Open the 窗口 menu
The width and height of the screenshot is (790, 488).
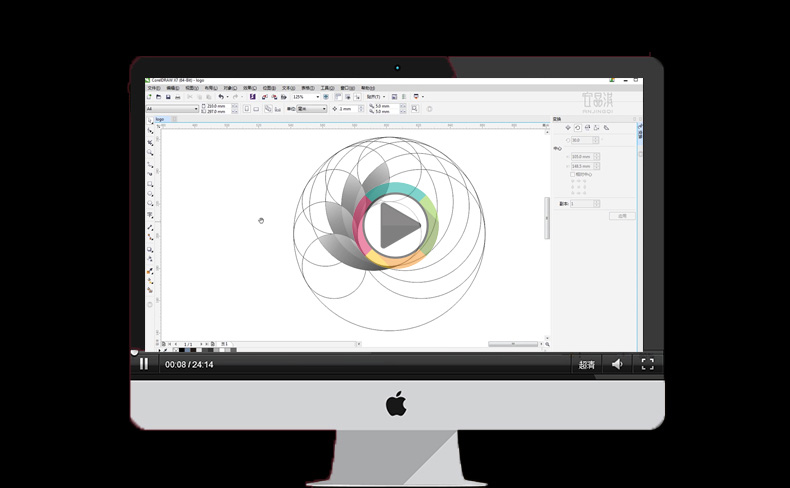[348, 88]
